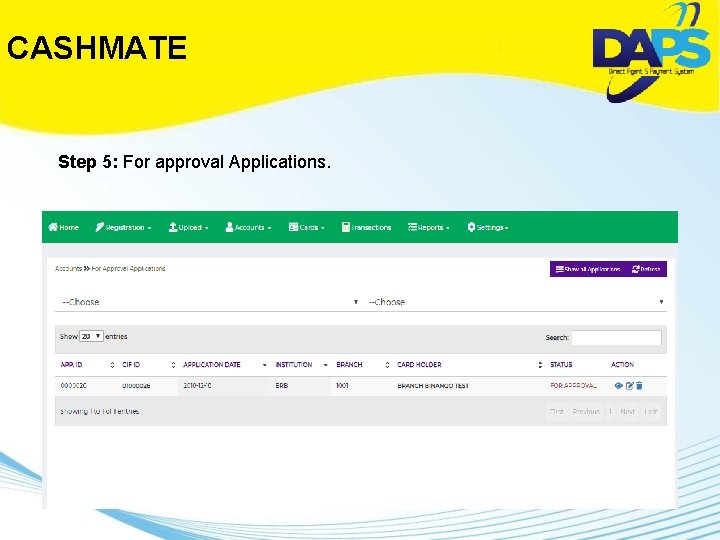
Task: Click the STATUS column header
Action: (561, 365)
